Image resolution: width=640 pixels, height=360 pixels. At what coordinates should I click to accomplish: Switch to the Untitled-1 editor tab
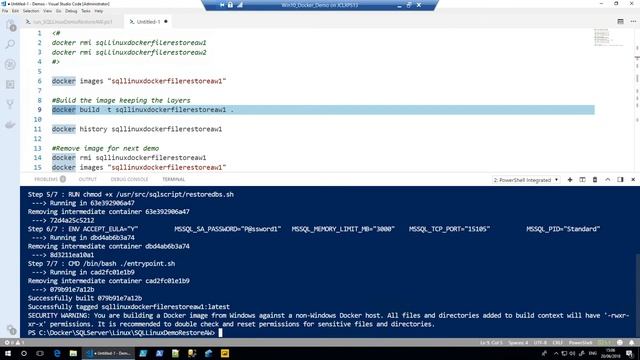149,22
